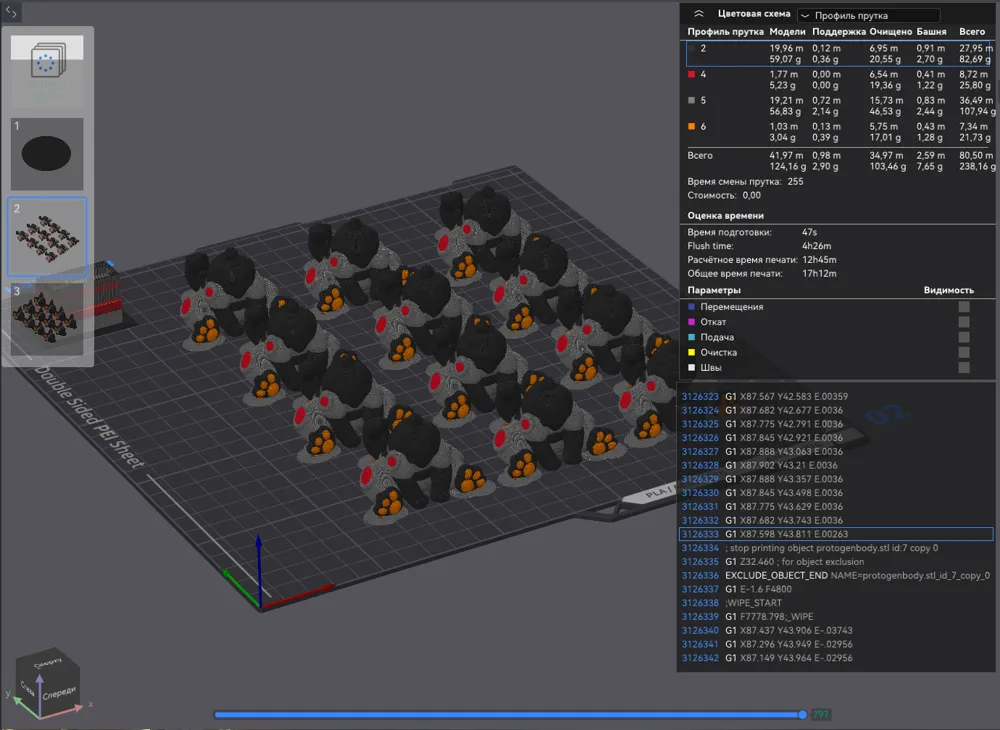This screenshot has width=1000, height=730.
Task: Click the orange color swatch of filament 6
Action: point(691,127)
